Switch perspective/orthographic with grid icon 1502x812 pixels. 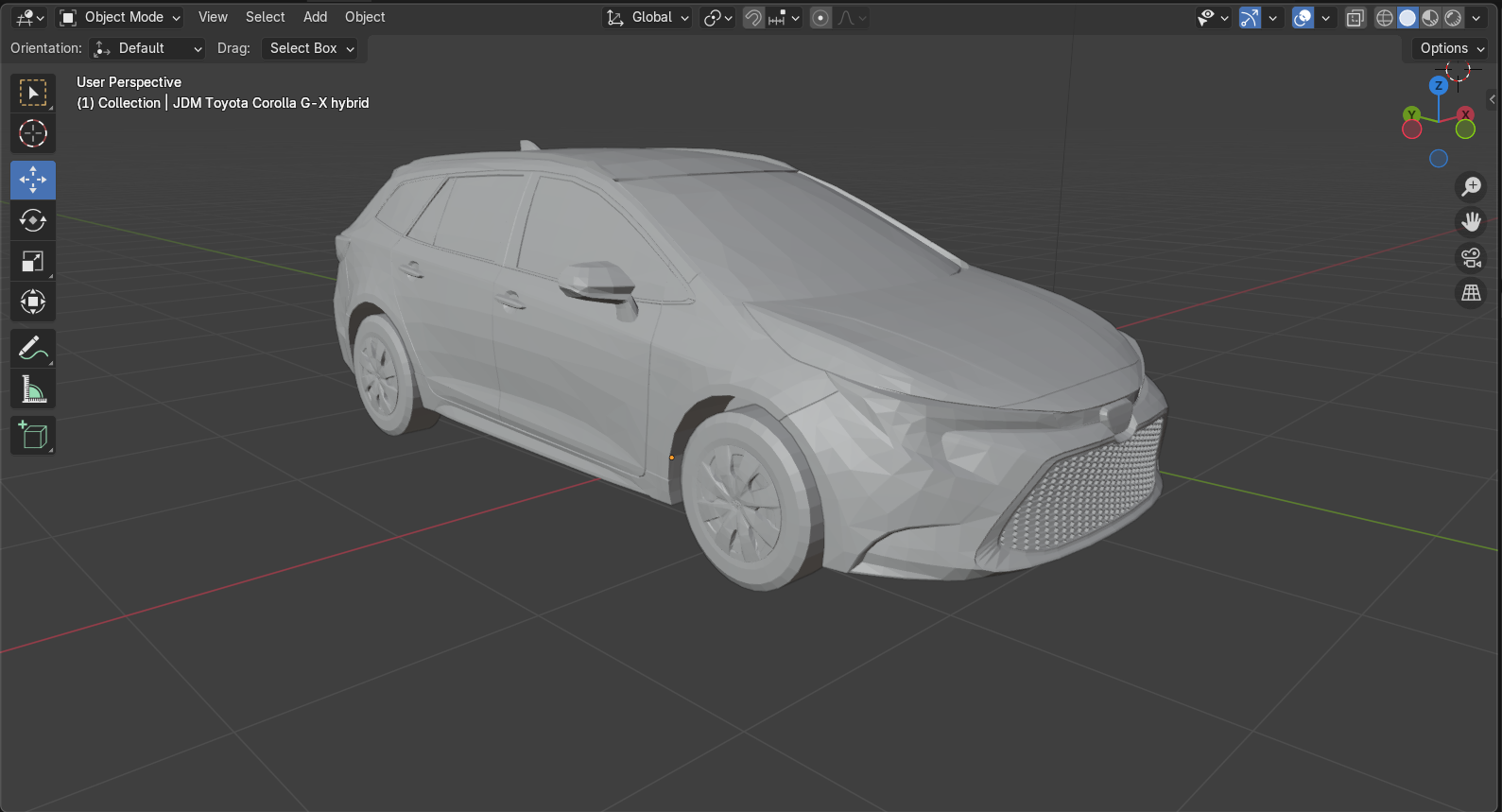(x=1471, y=293)
